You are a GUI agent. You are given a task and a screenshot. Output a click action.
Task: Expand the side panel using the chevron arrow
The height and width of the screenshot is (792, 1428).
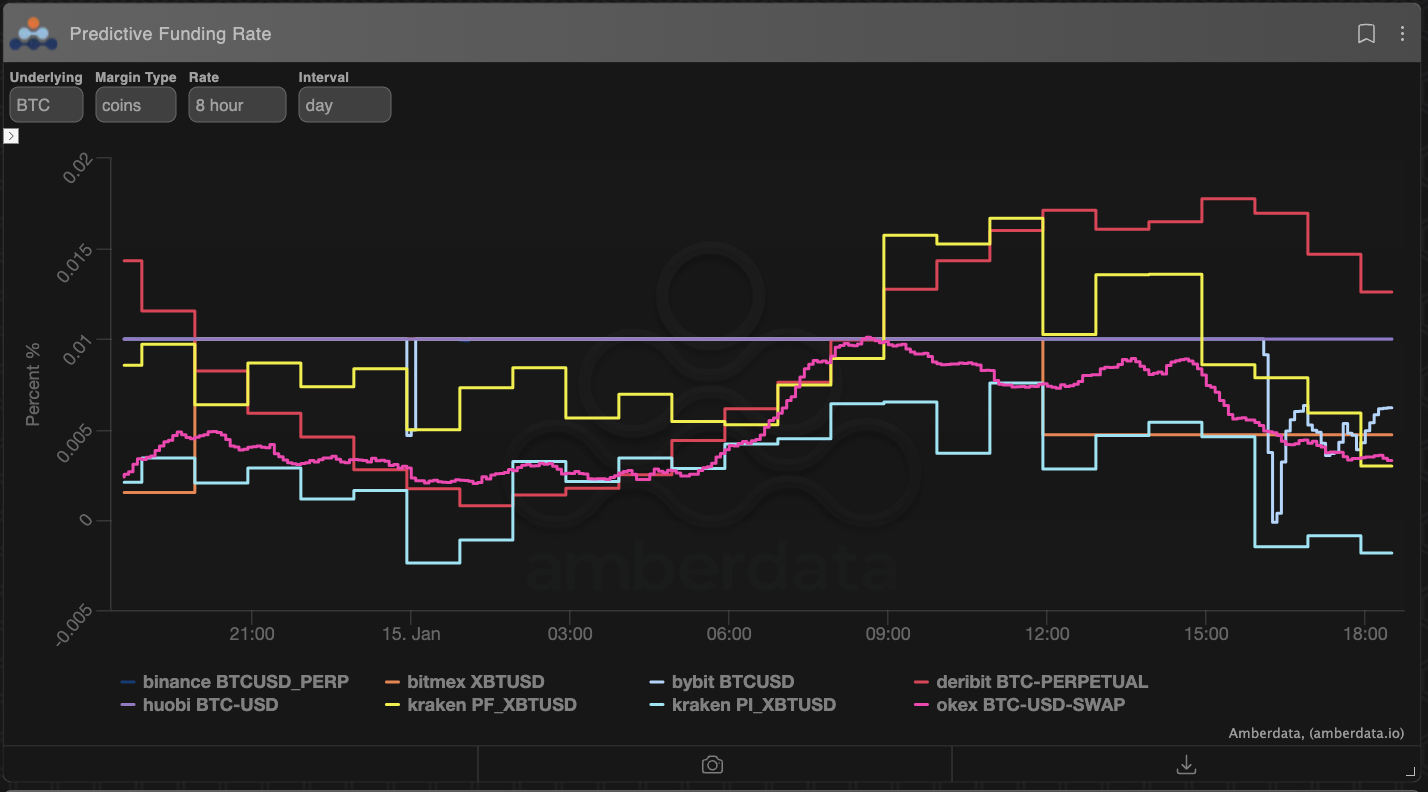[x=11, y=135]
